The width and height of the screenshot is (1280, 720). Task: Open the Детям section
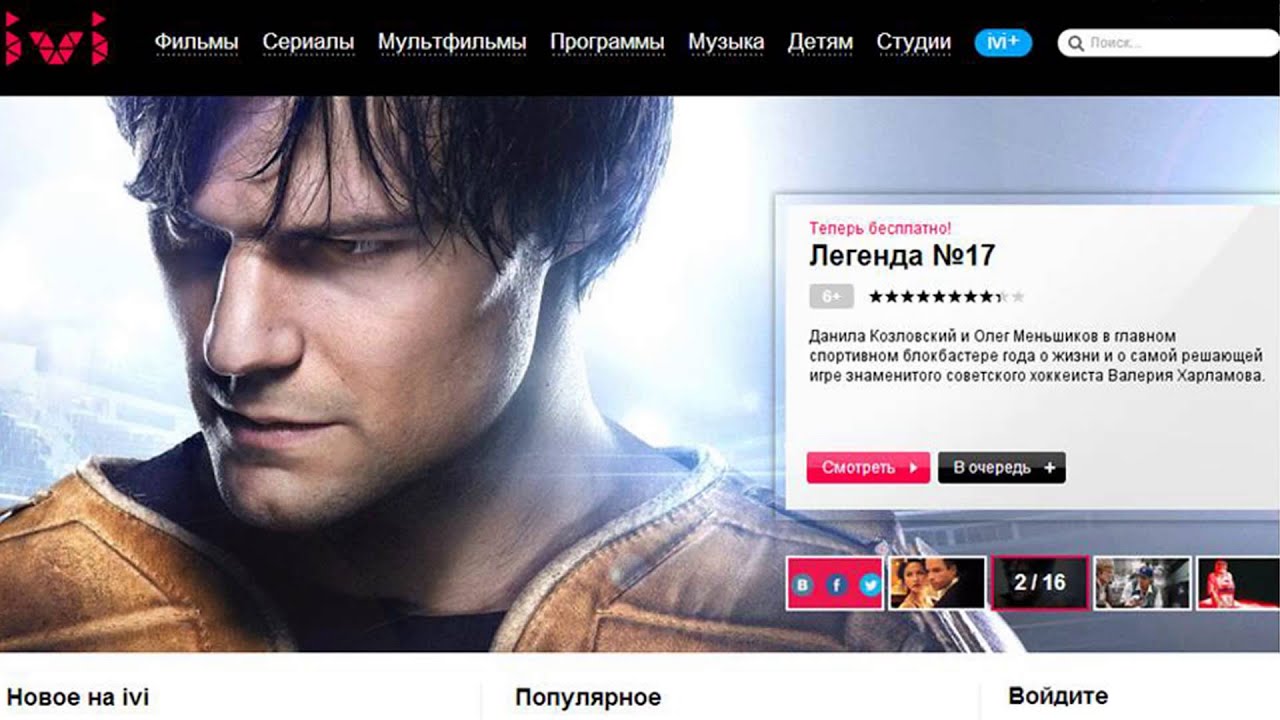coord(820,43)
